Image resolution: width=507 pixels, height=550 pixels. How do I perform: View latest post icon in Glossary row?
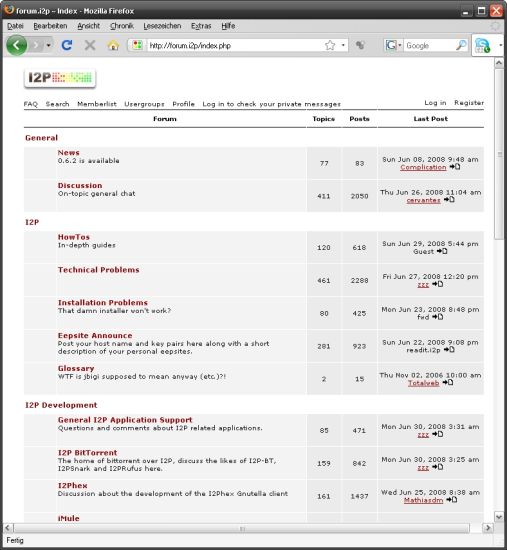point(448,383)
